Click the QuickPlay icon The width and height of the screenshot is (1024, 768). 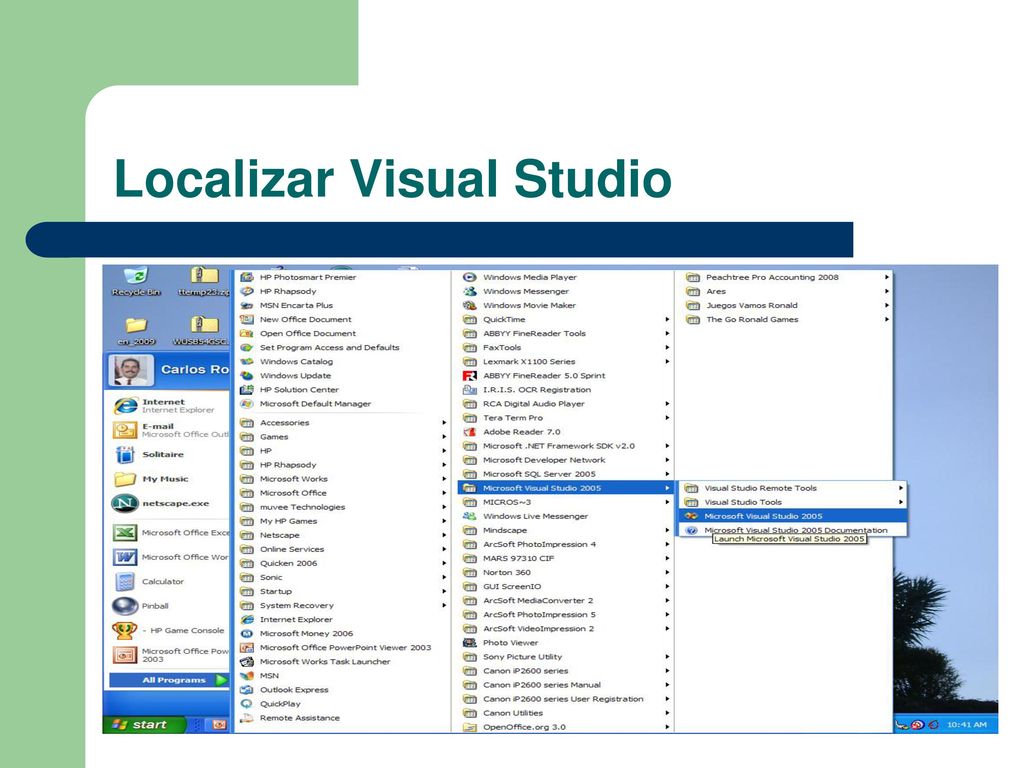247,704
